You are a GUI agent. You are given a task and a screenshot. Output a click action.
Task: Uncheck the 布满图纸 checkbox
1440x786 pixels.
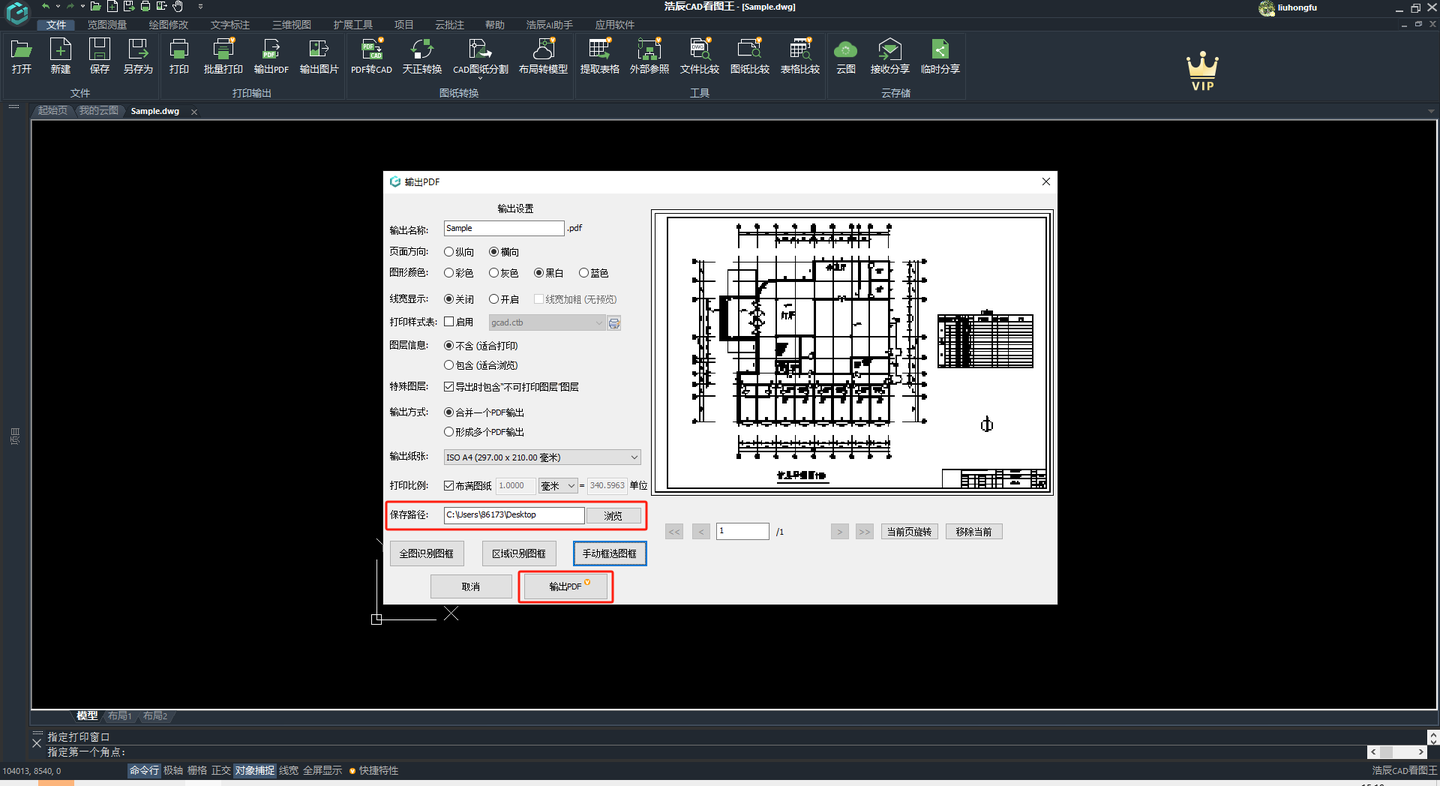[x=449, y=486]
